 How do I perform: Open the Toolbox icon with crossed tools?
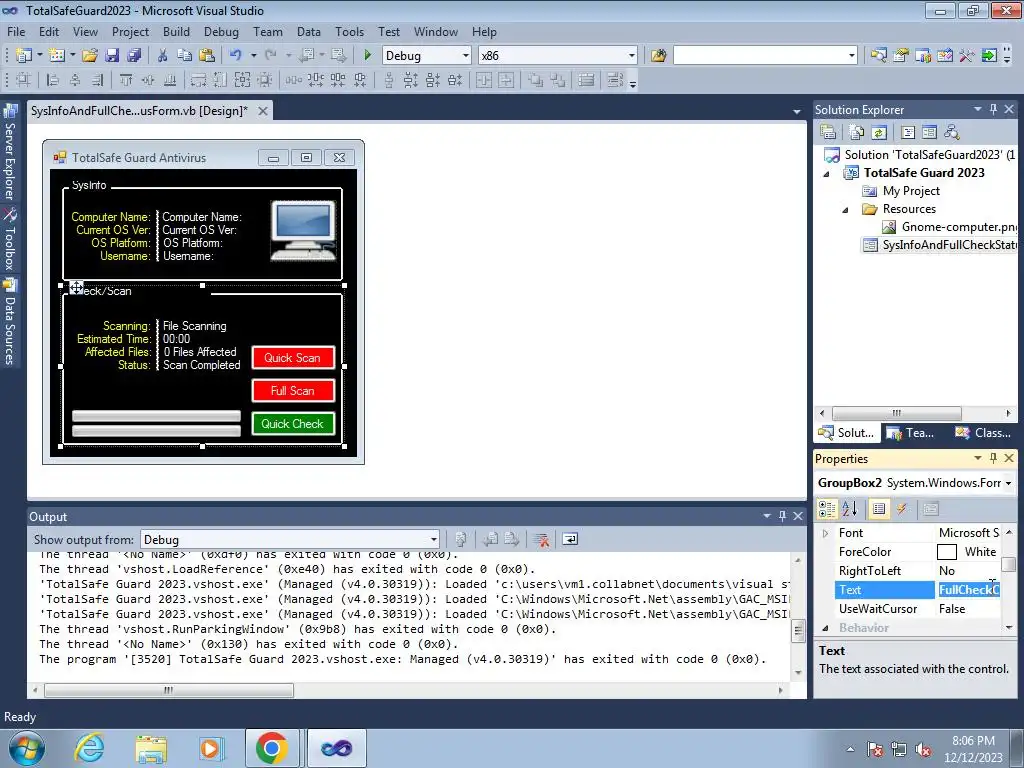click(967, 56)
